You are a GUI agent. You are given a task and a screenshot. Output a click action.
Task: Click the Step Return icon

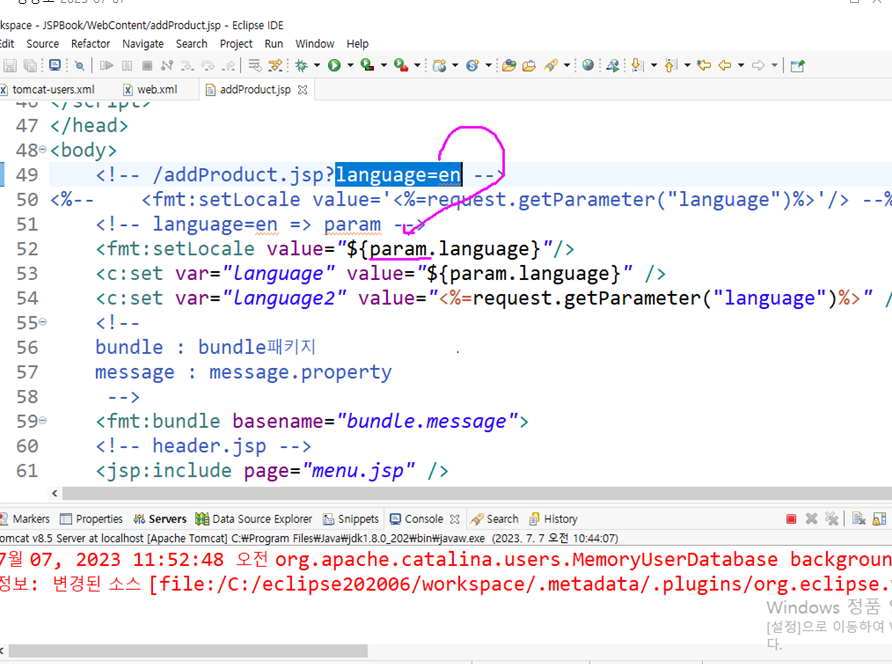[229, 65]
